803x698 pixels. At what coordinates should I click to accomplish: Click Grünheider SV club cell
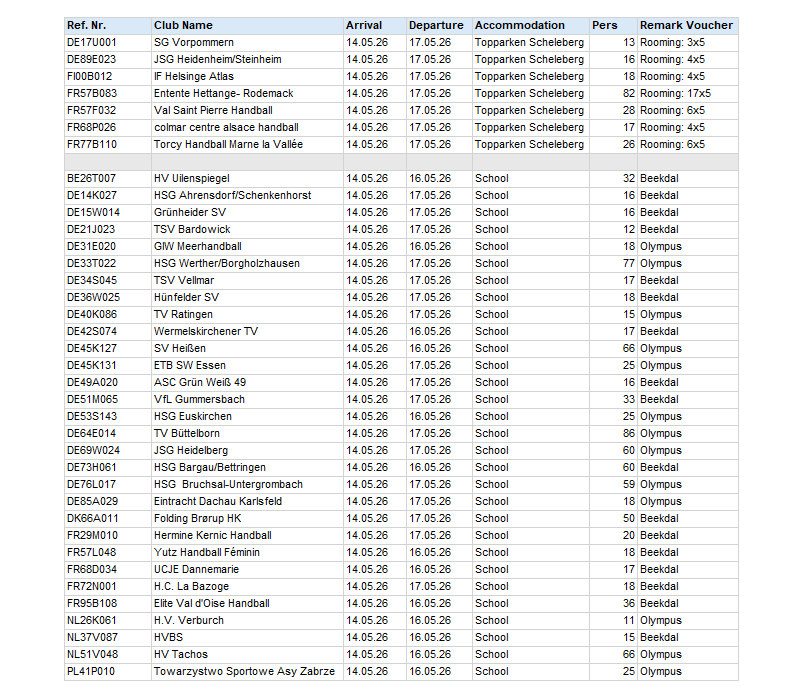point(247,212)
